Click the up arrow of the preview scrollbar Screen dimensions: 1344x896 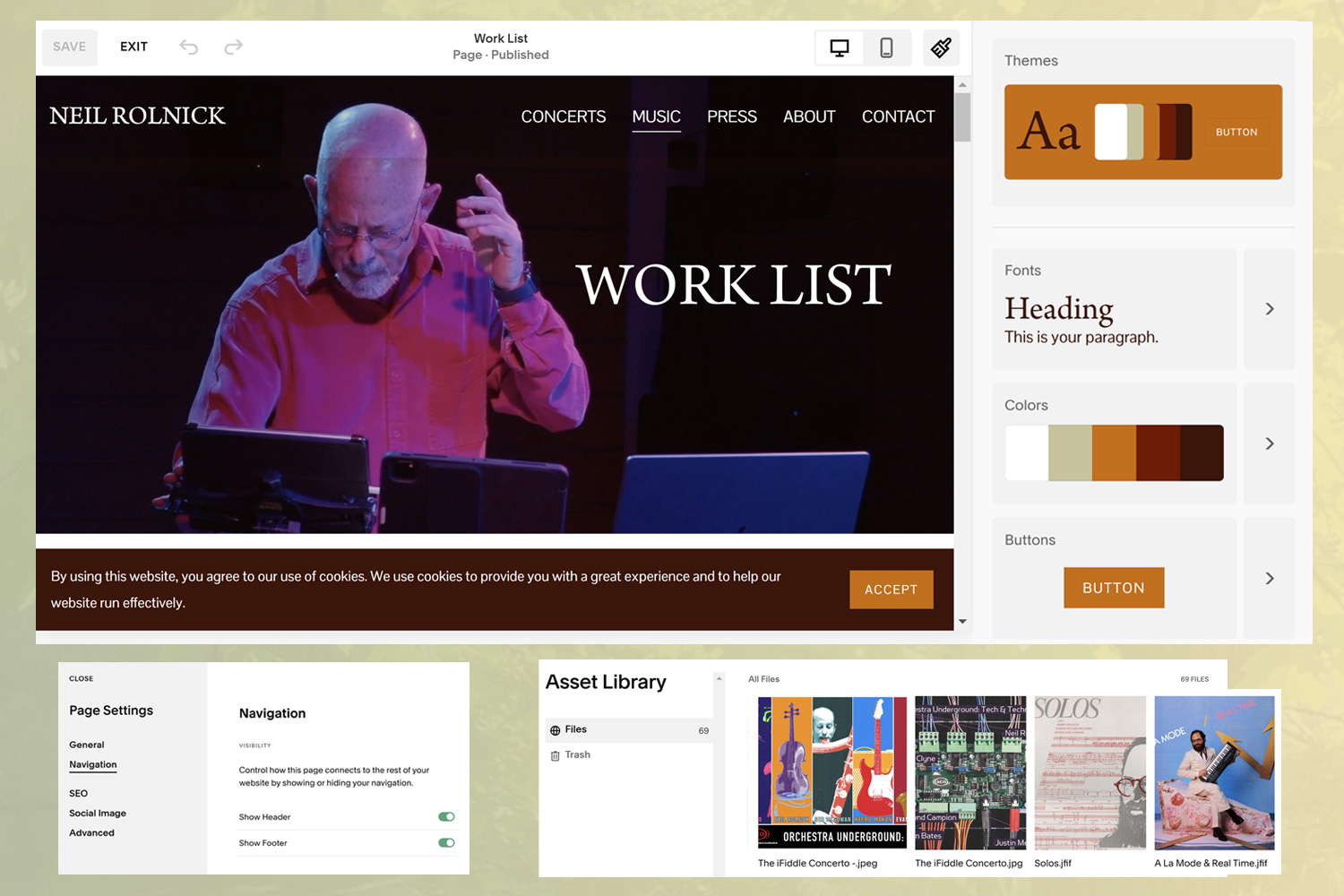pyautogui.click(x=962, y=84)
